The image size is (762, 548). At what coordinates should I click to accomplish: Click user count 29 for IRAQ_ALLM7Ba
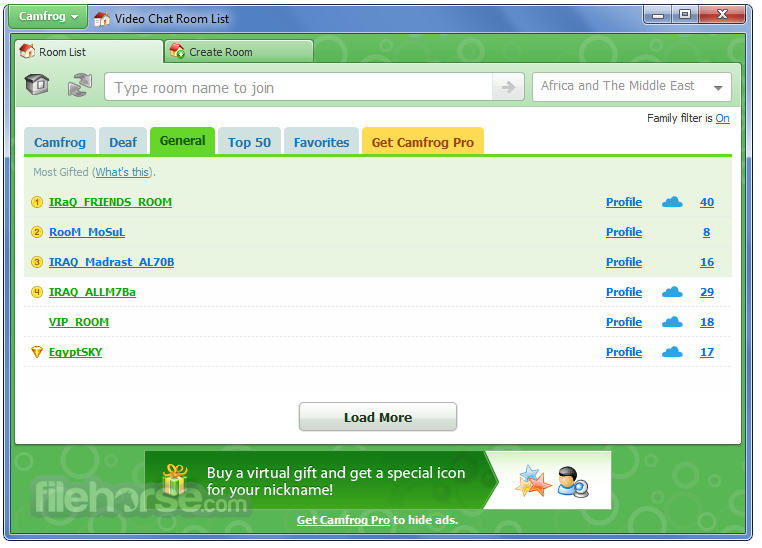click(707, 292)
